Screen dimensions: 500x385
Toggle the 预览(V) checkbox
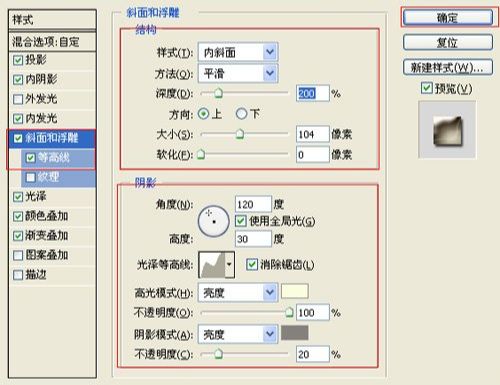[427, 88]
